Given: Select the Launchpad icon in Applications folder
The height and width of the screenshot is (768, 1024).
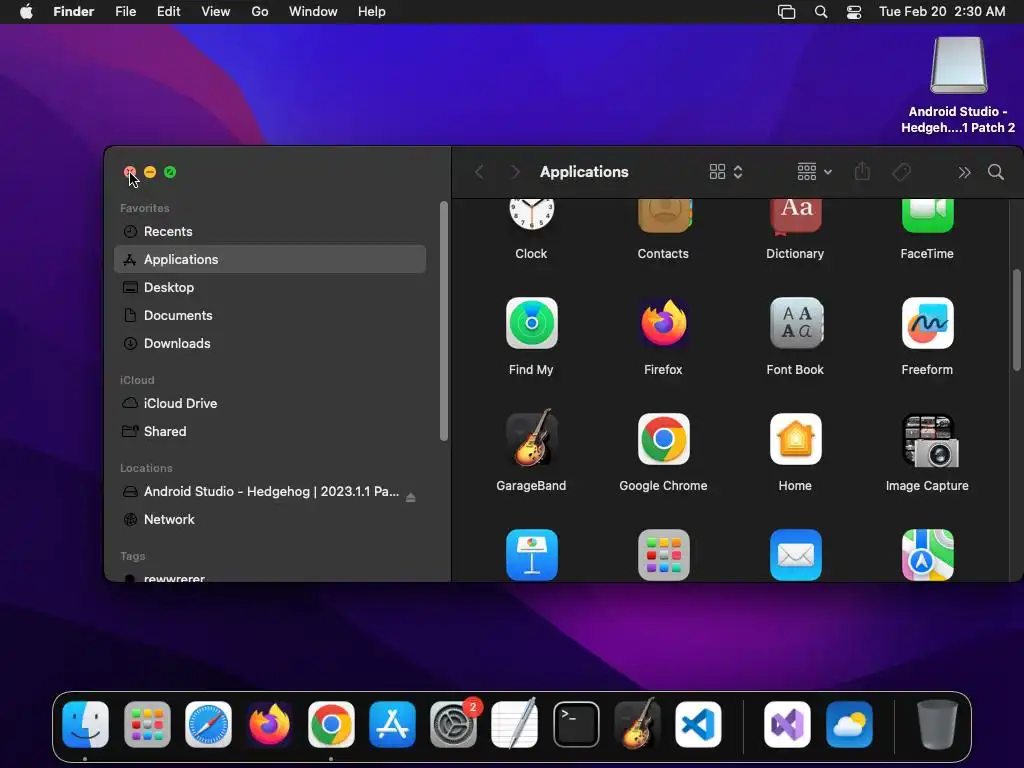Looking at the screenshot, I should click(664, 554).
